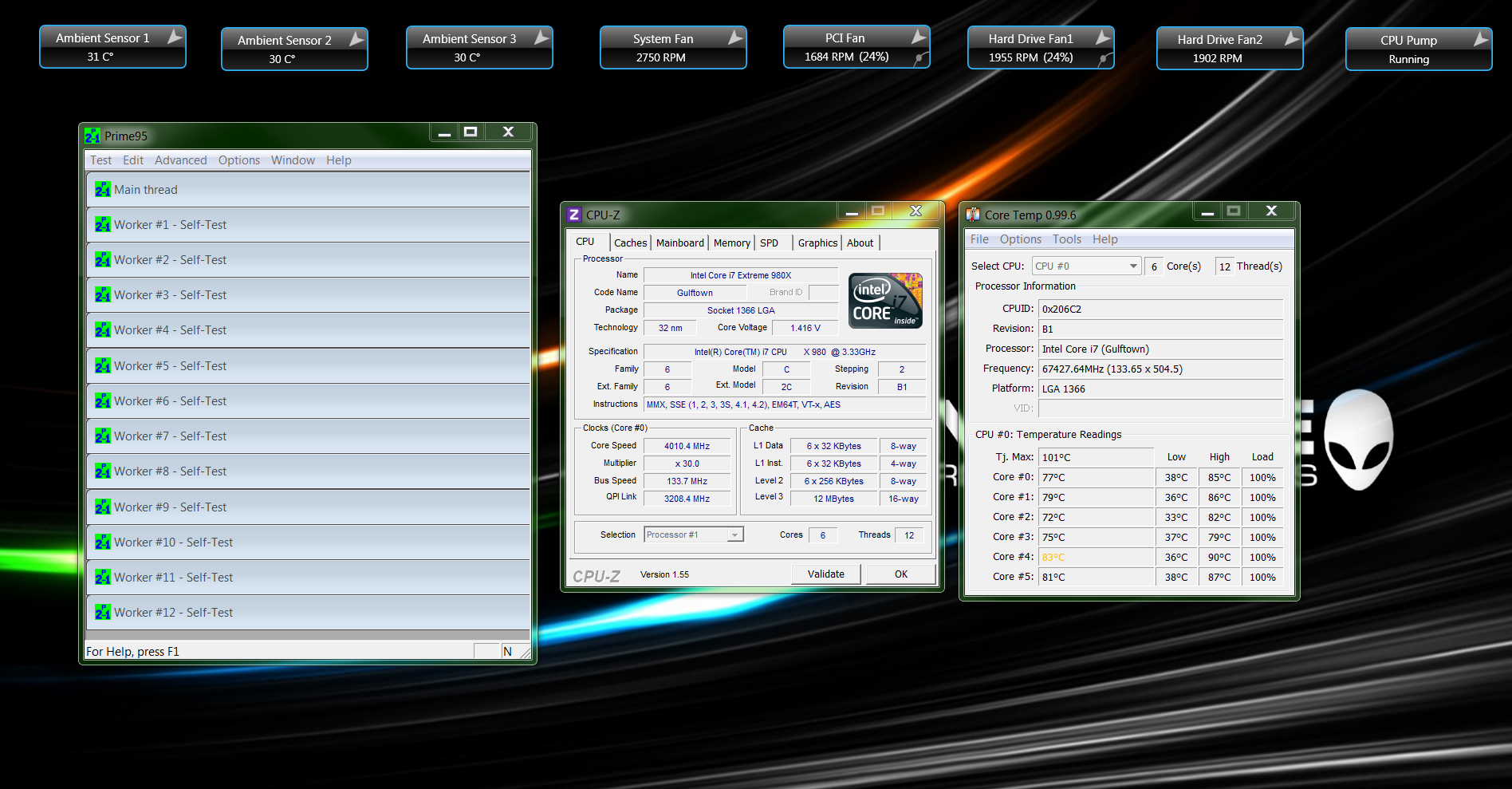Click the Intel Core i7 logo in CPU-Z
The image size is (1512, 789).
[x=885, y=301]
